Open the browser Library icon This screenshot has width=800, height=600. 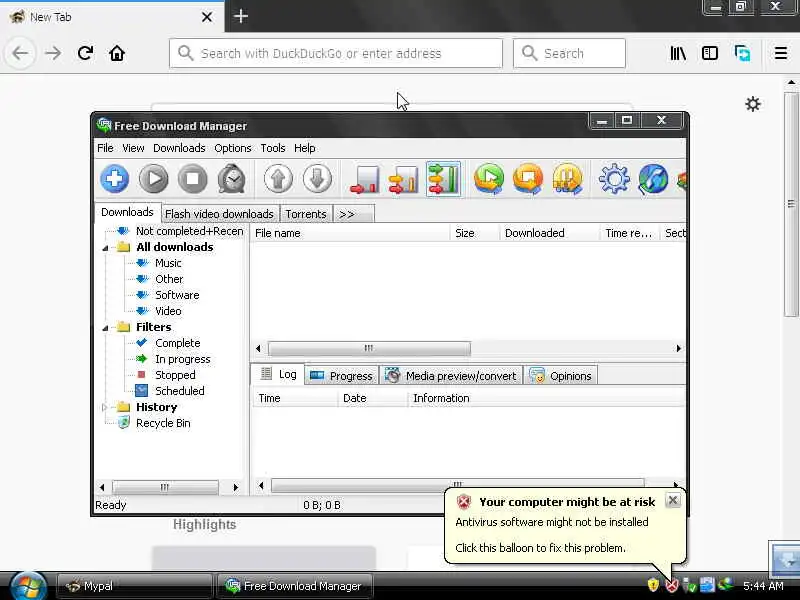click(x=678, y=53)
